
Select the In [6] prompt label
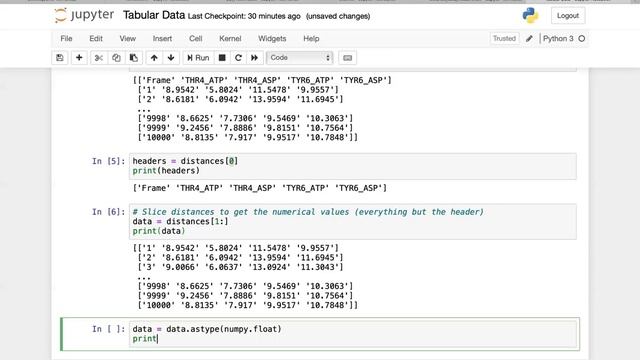(x=108, y=212)
